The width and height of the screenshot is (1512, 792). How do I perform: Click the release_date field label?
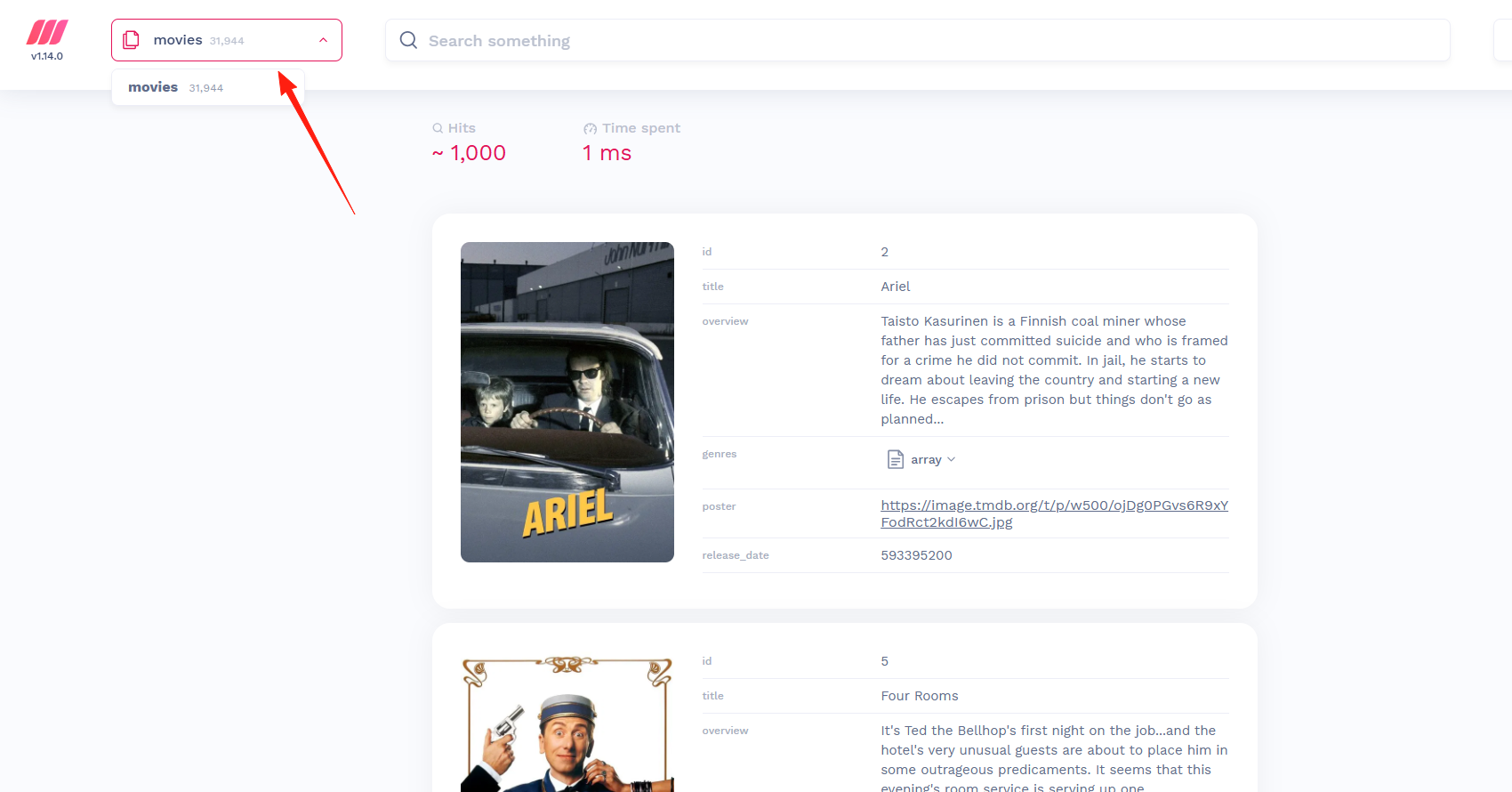[736, 555]
